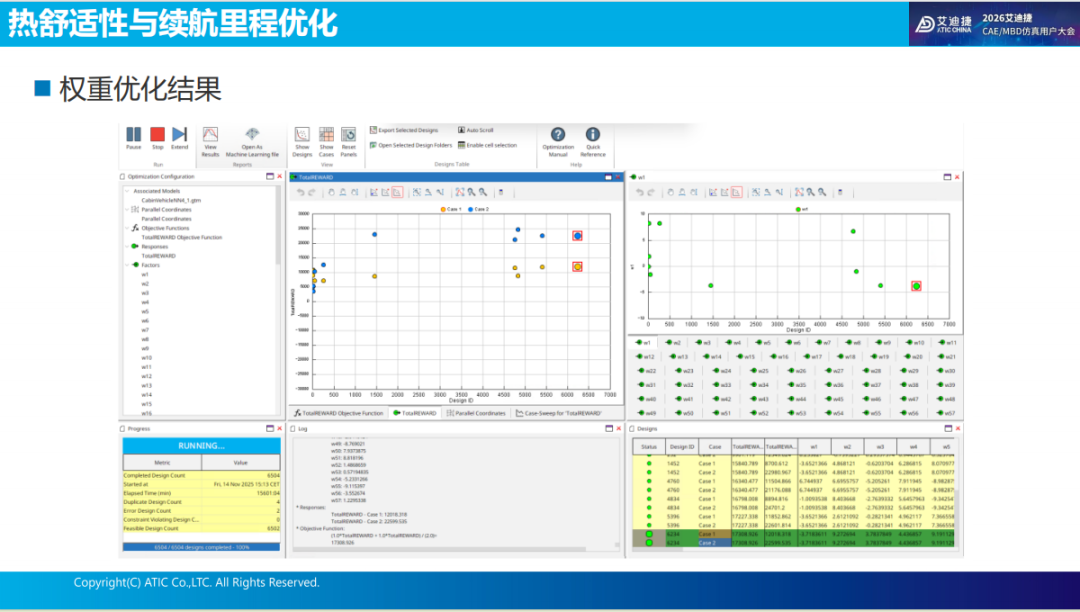The image size is (1080, 612).
Task: Click the w3 column header in Designs
Action: pos(880,447)
